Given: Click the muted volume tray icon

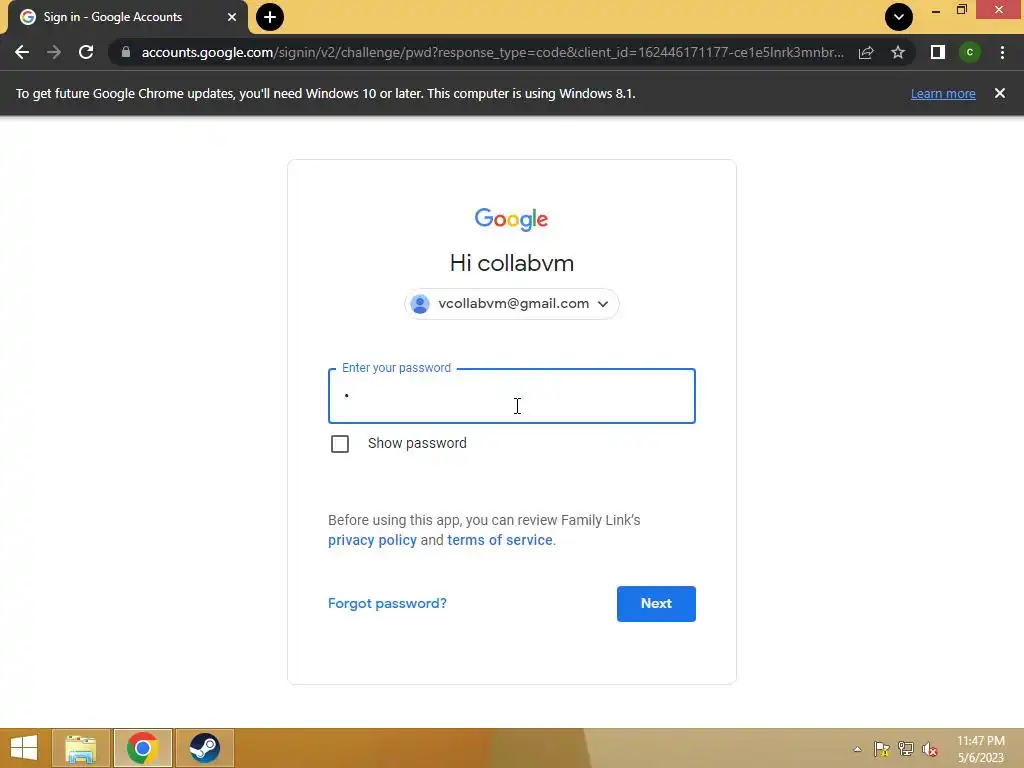Looking at the screenshot, I should coord(930,749).
